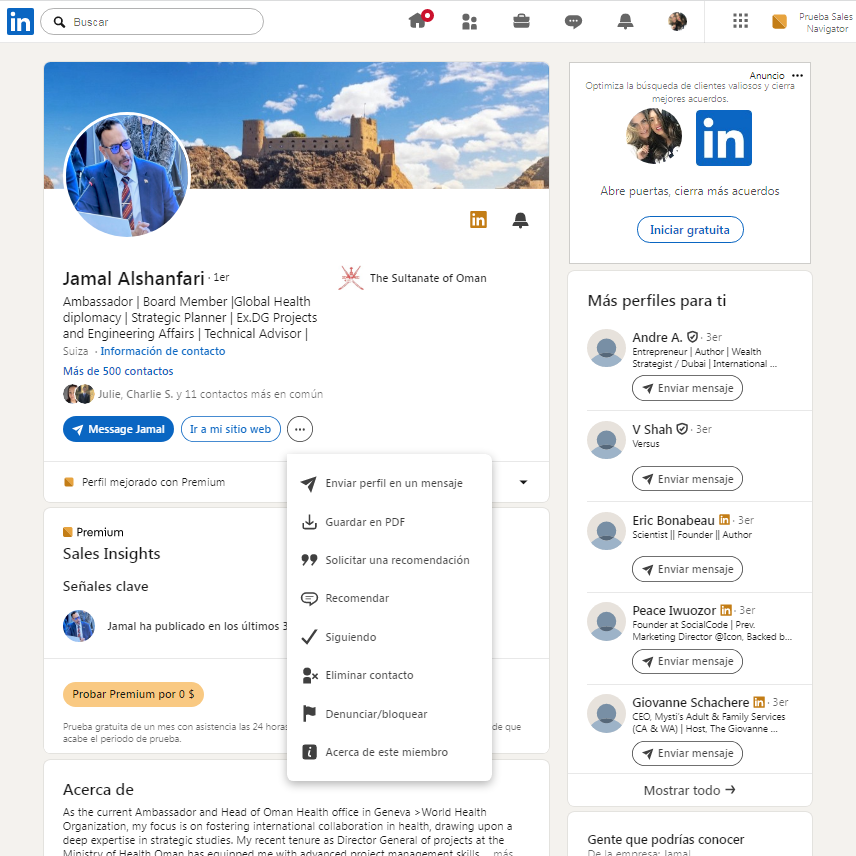This screenshot has height=856, width=856.
Task: Click the Premium label icon in Sales Insights
Action: [x=68, y=532]
